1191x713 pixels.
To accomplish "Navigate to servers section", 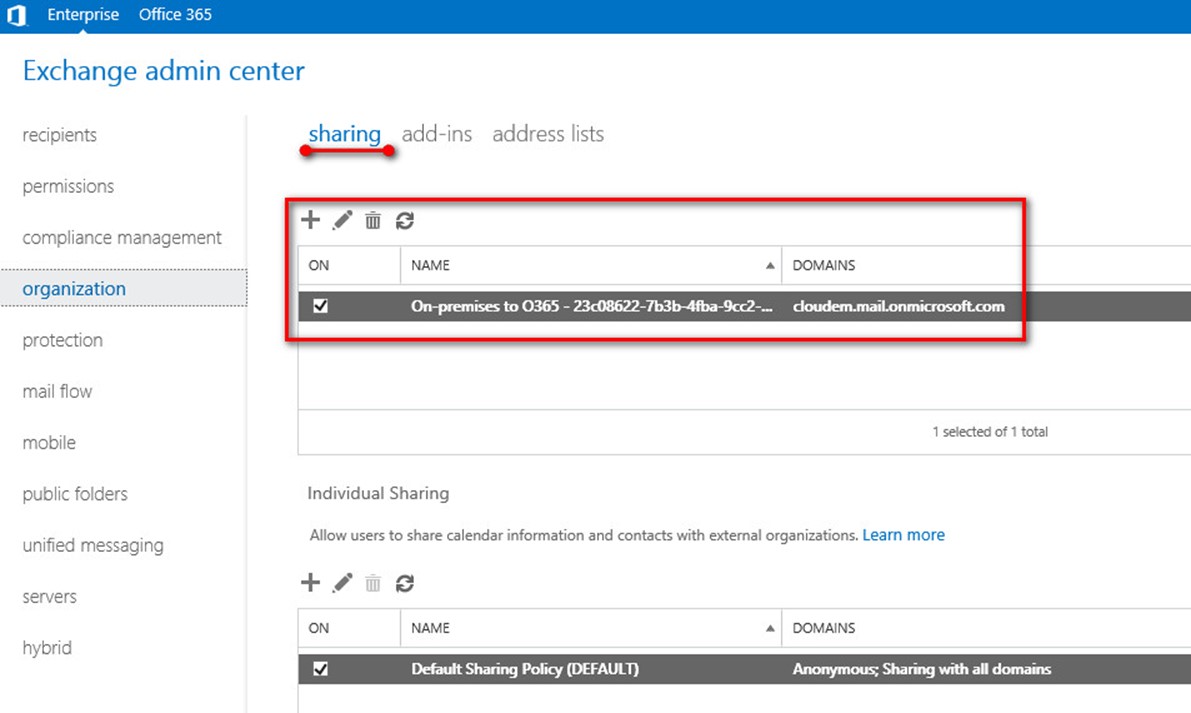I will [50, 597].
